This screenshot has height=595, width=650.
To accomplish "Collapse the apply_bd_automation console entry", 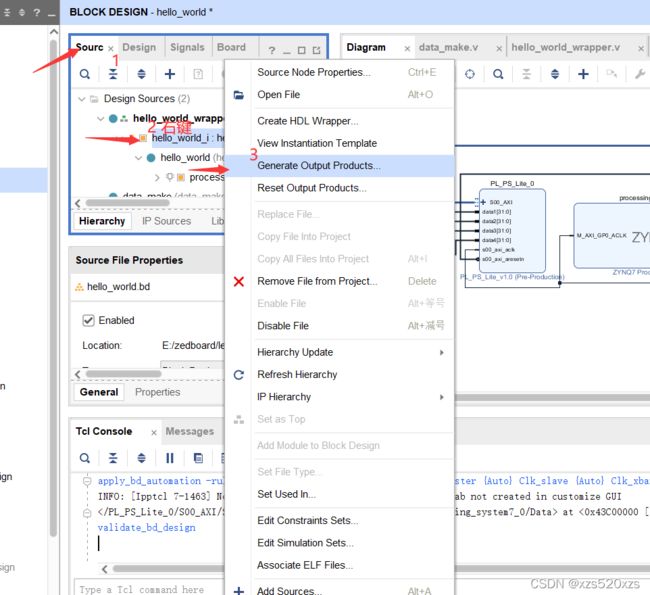I will (87, 481).
